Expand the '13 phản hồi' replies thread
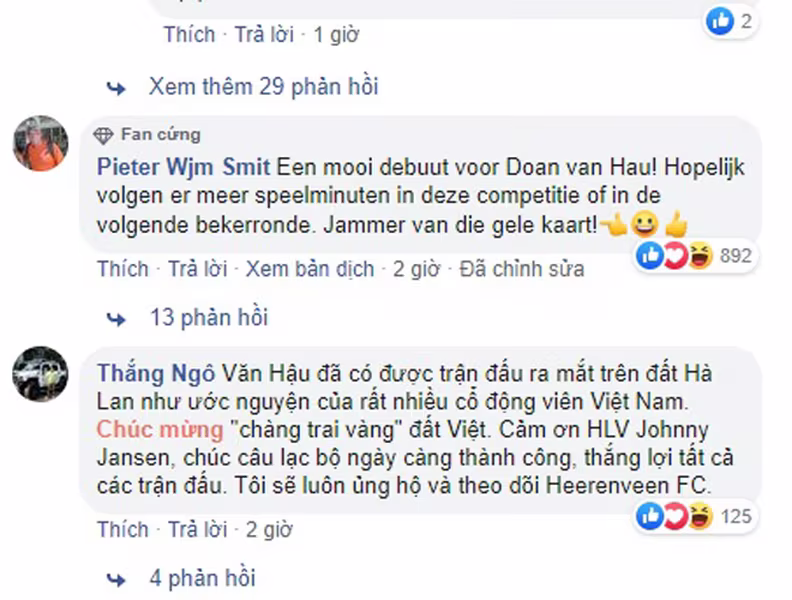The height and width of the screenshot is (600, 792). click(209, 318)
